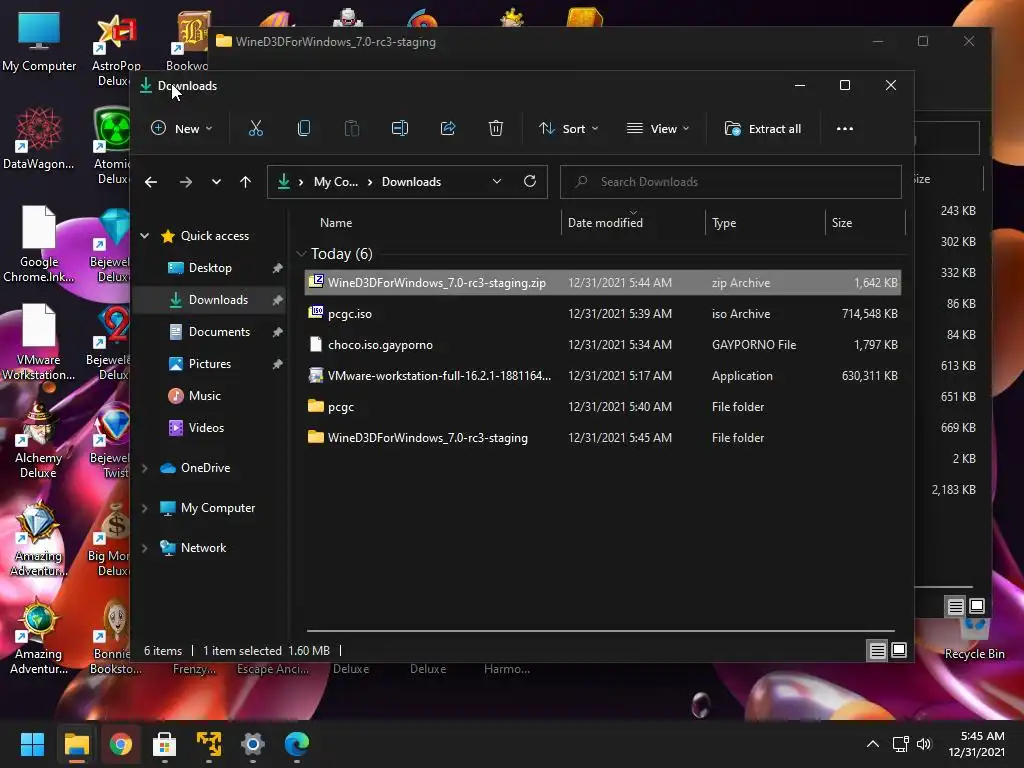Expand the Network tree node

point(145,548)
